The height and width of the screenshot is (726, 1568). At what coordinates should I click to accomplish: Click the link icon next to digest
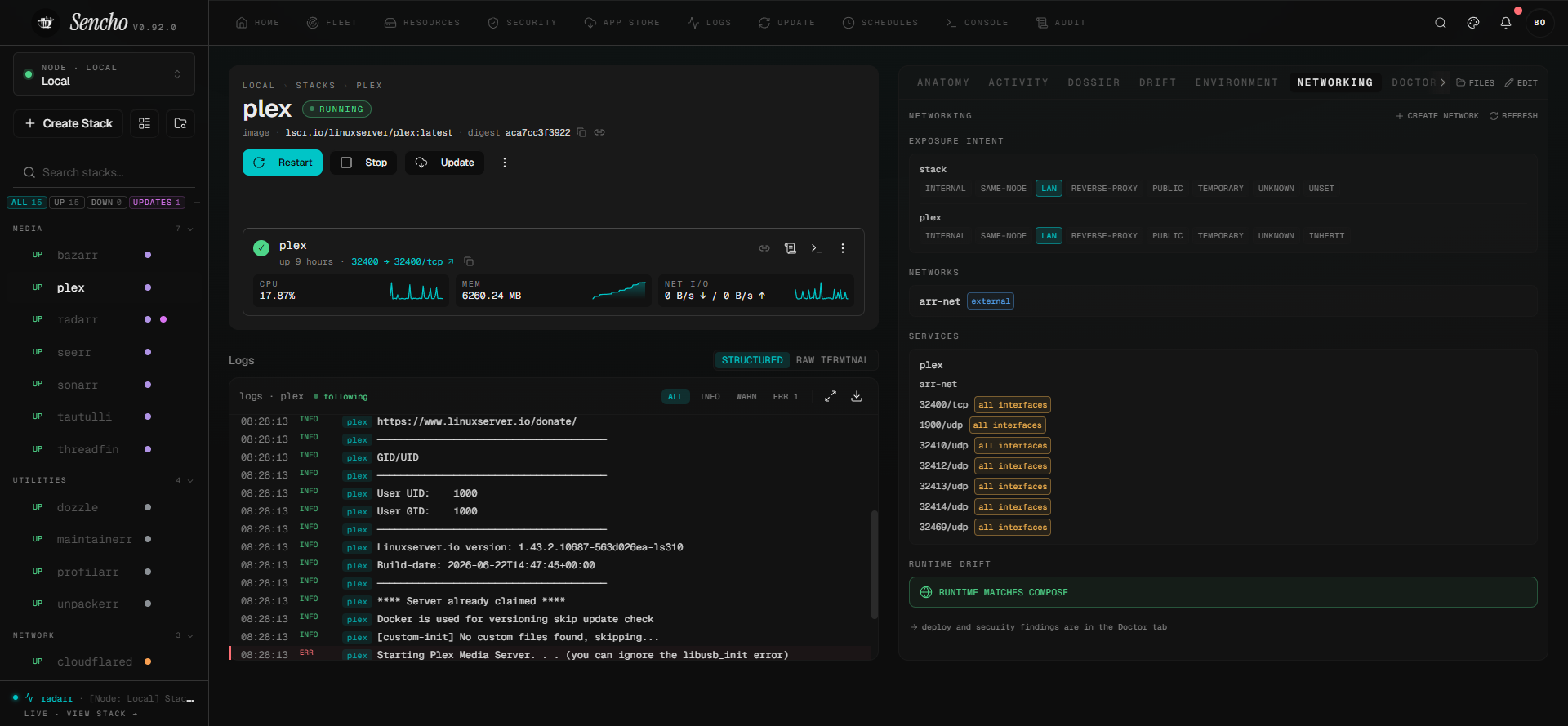tap(599, 132)
